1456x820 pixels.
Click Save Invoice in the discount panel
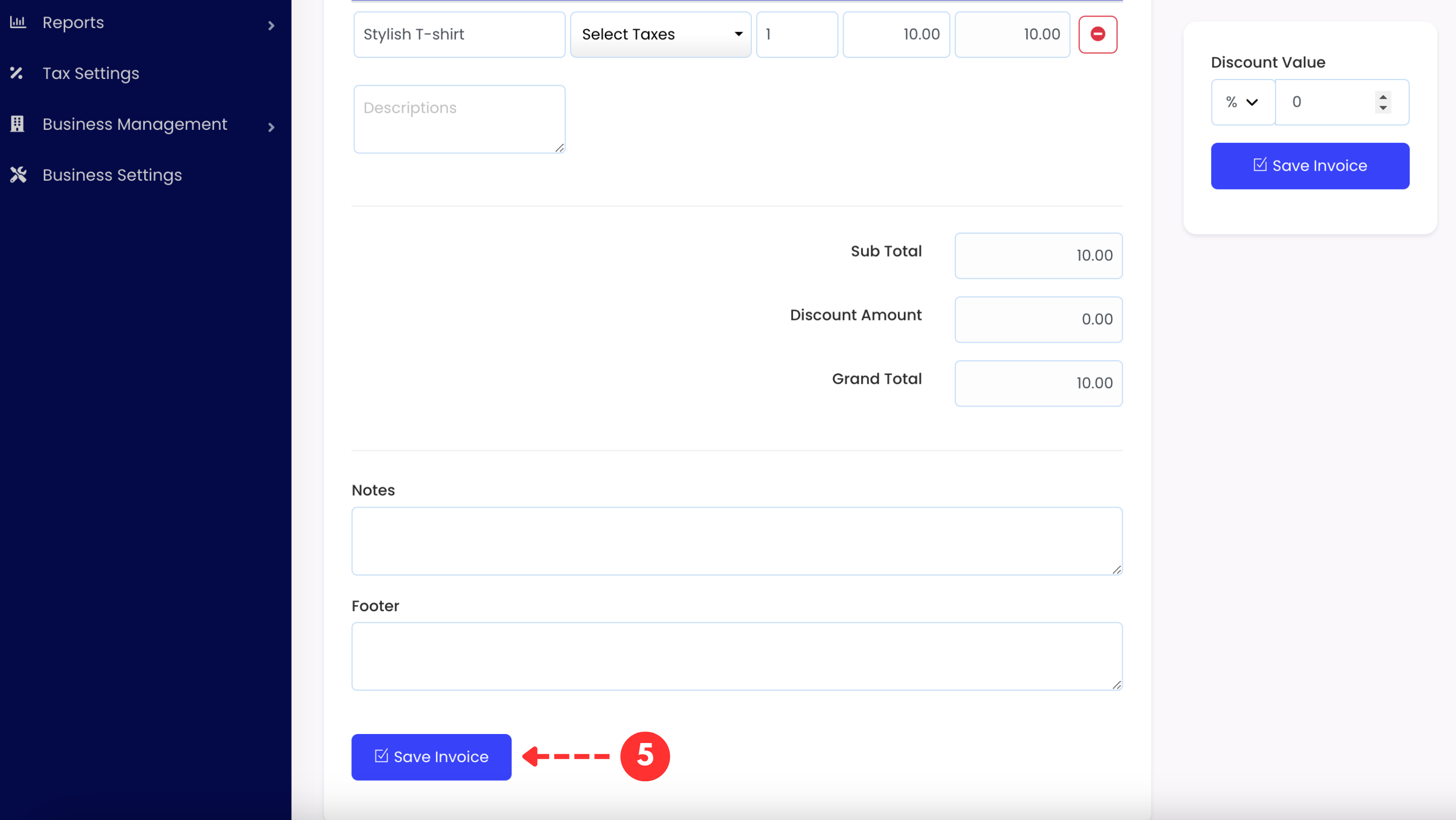pyautogui.click(x=1310, y=166)
